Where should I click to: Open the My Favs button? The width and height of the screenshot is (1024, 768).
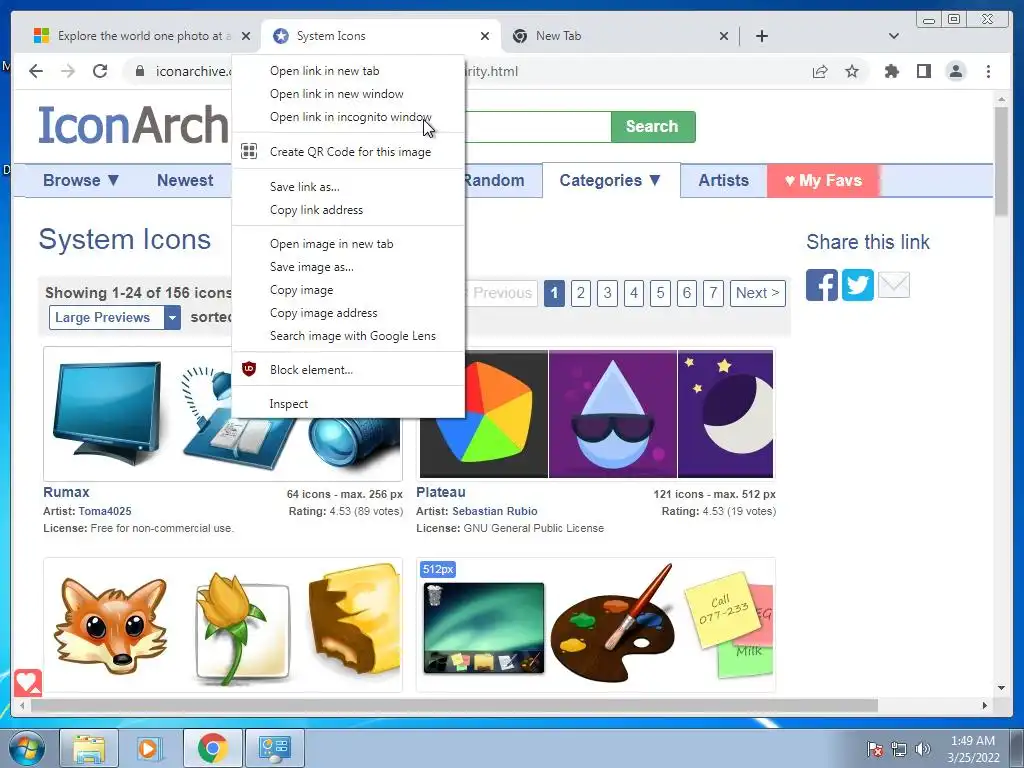[x=824, y=180]
